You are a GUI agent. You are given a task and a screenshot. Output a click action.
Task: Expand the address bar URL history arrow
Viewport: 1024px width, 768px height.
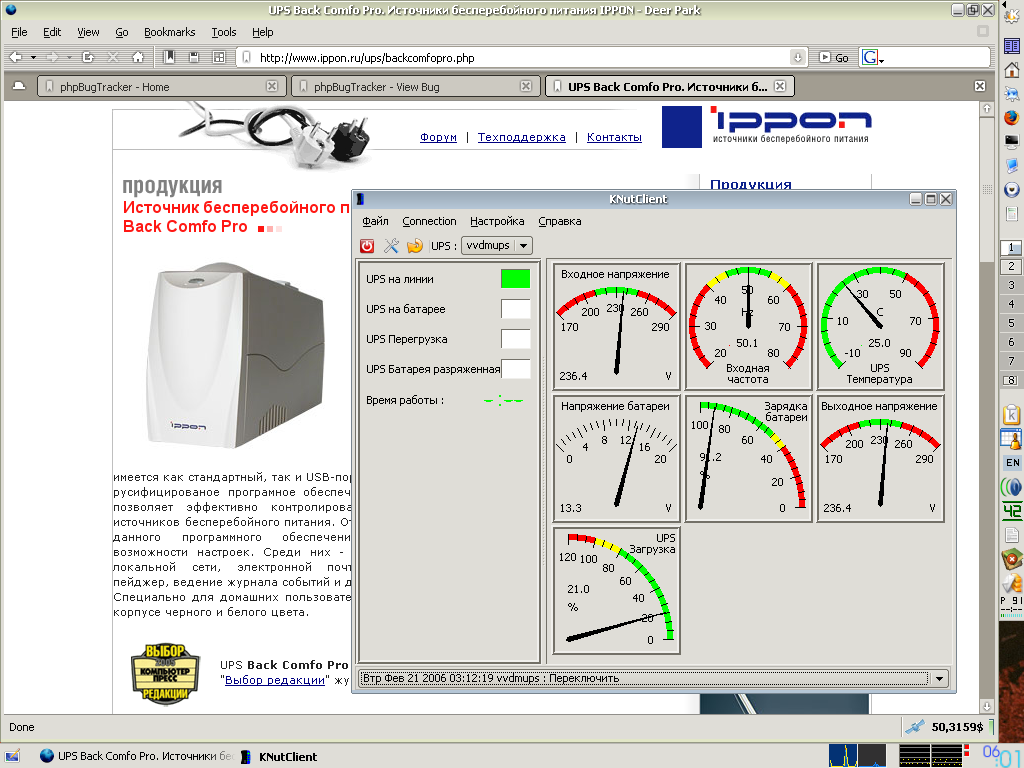pyautogui.click(x=797, y=57)
